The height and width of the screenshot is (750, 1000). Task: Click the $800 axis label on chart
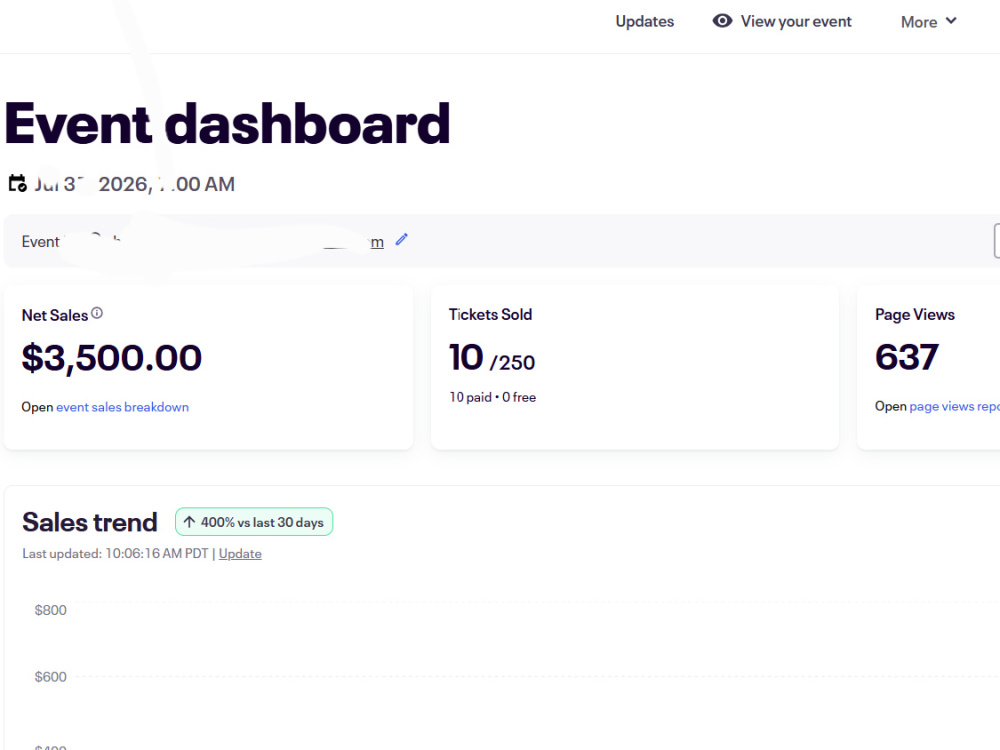[x=50, y=610]
